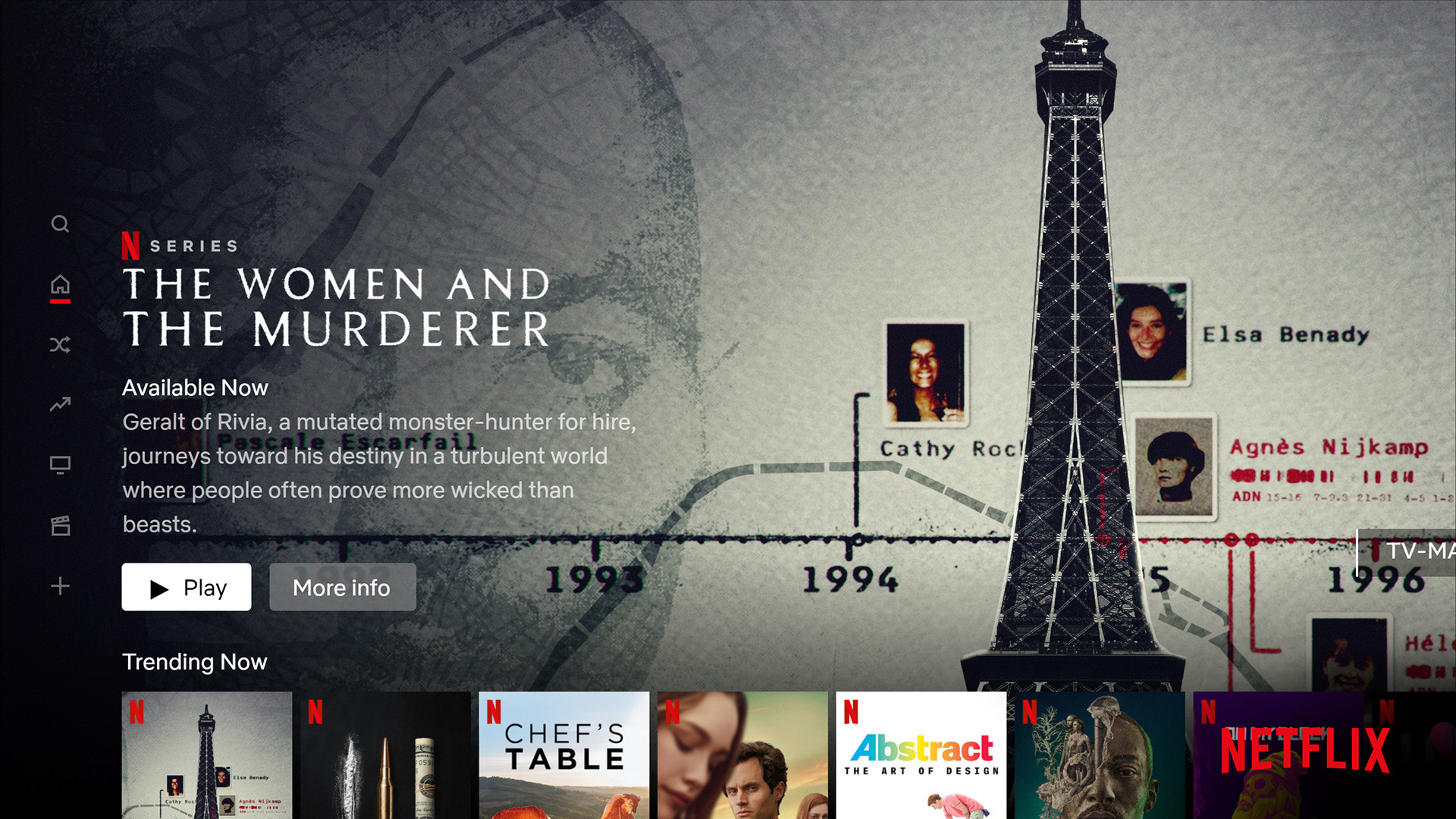The image size is (1456, 819).
Task: Select the thumbnail with tree-face man
Action: [x=1100, y=755]
